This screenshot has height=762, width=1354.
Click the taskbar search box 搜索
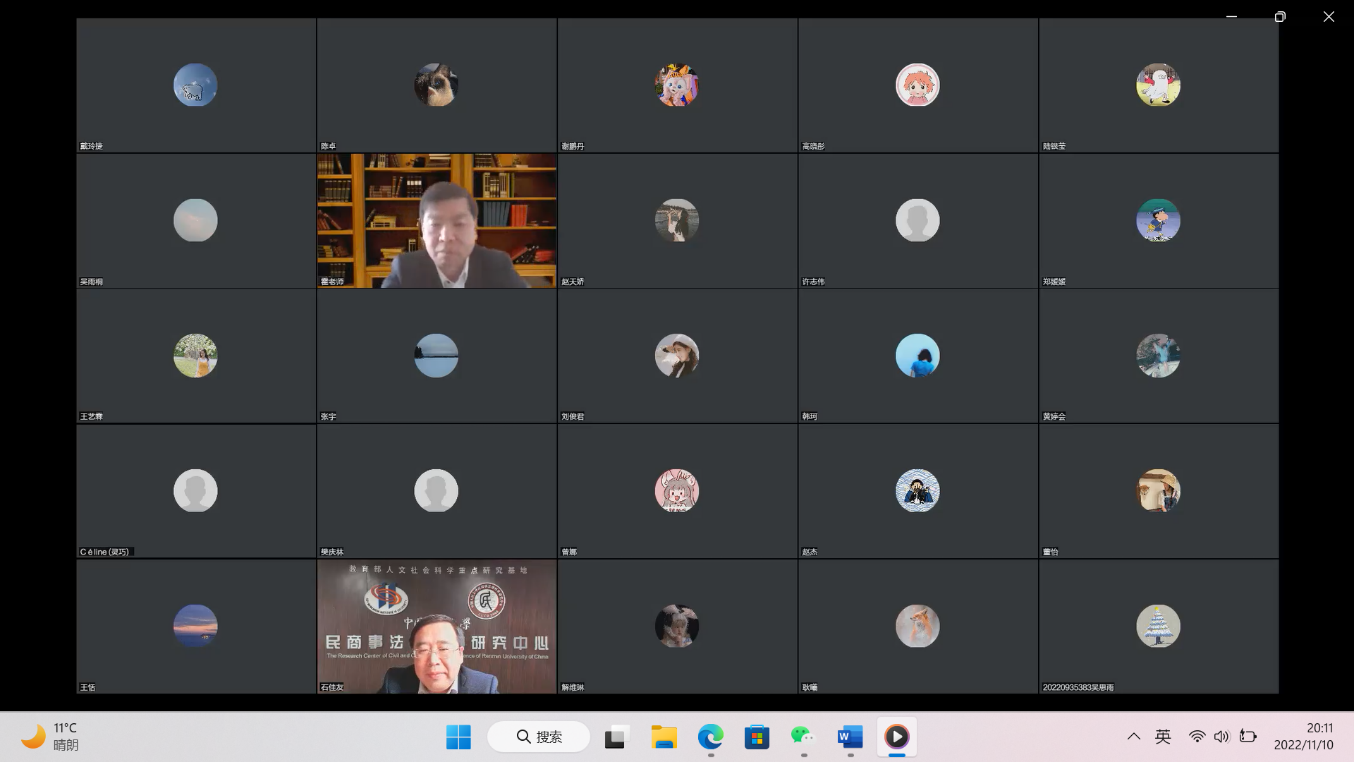(x=540, y=737)
